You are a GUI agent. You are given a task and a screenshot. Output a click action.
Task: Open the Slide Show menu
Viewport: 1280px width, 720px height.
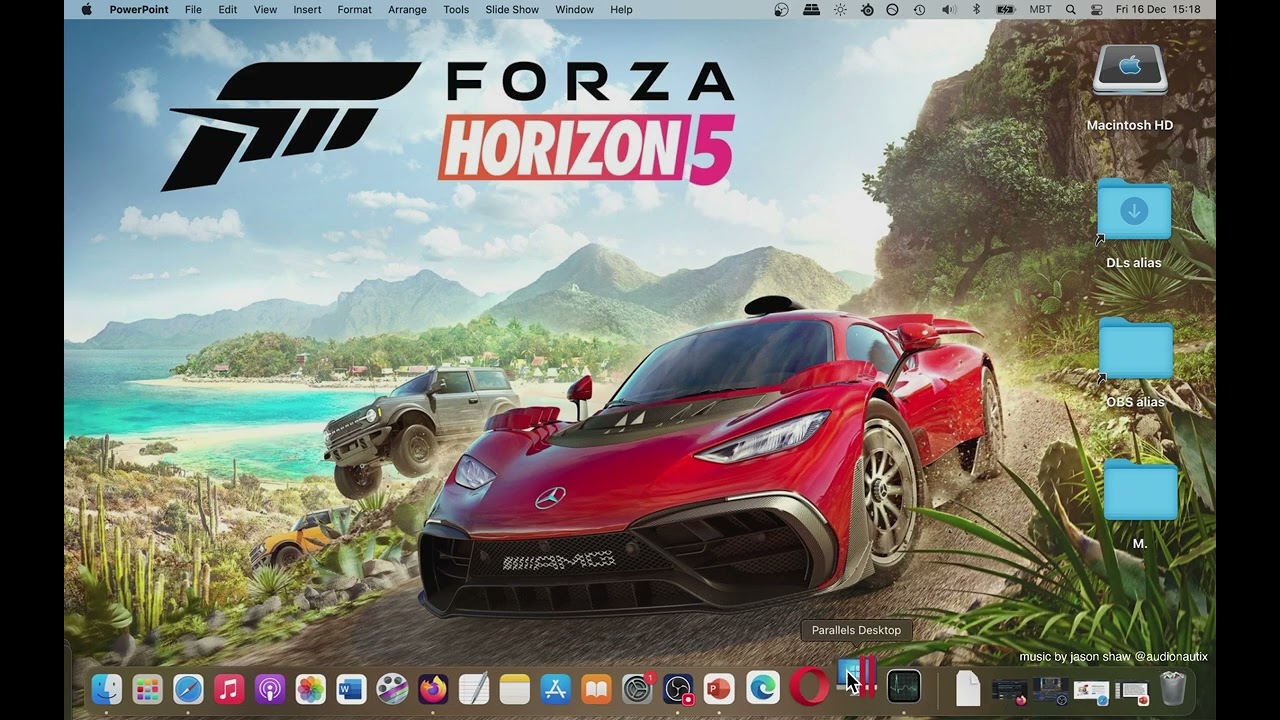[512, 9]
